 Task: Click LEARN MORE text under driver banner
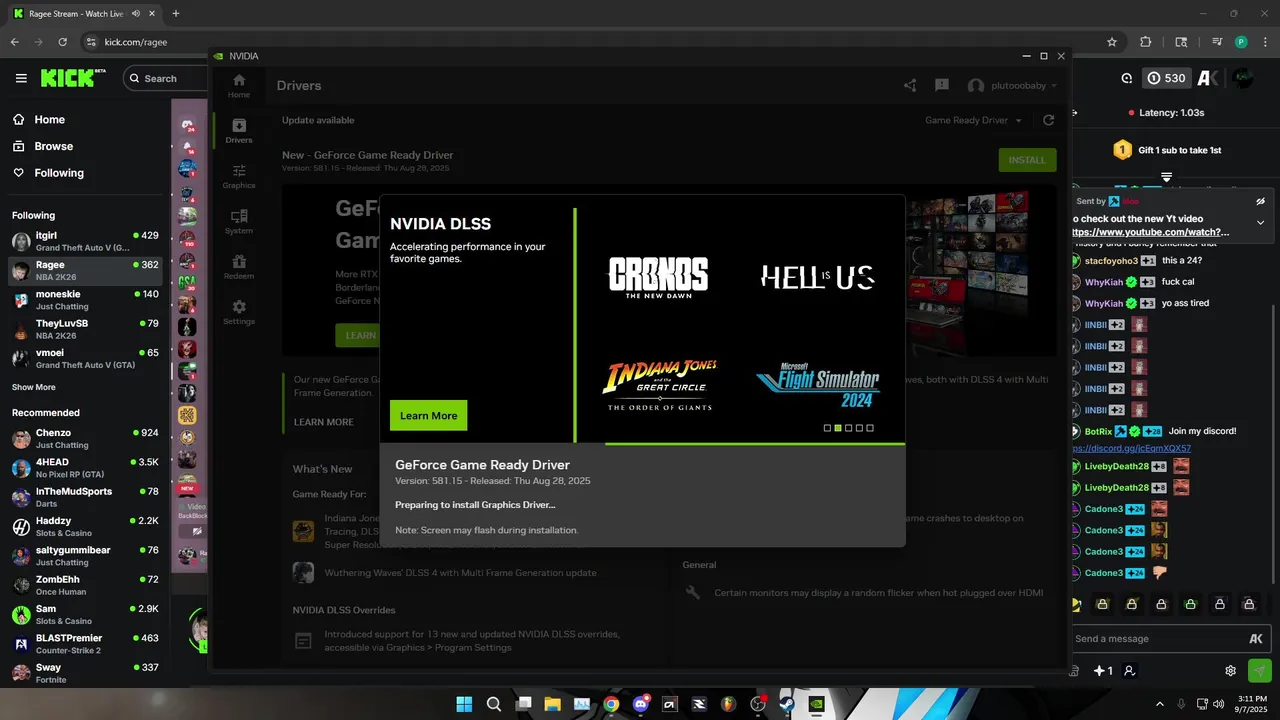323,422
